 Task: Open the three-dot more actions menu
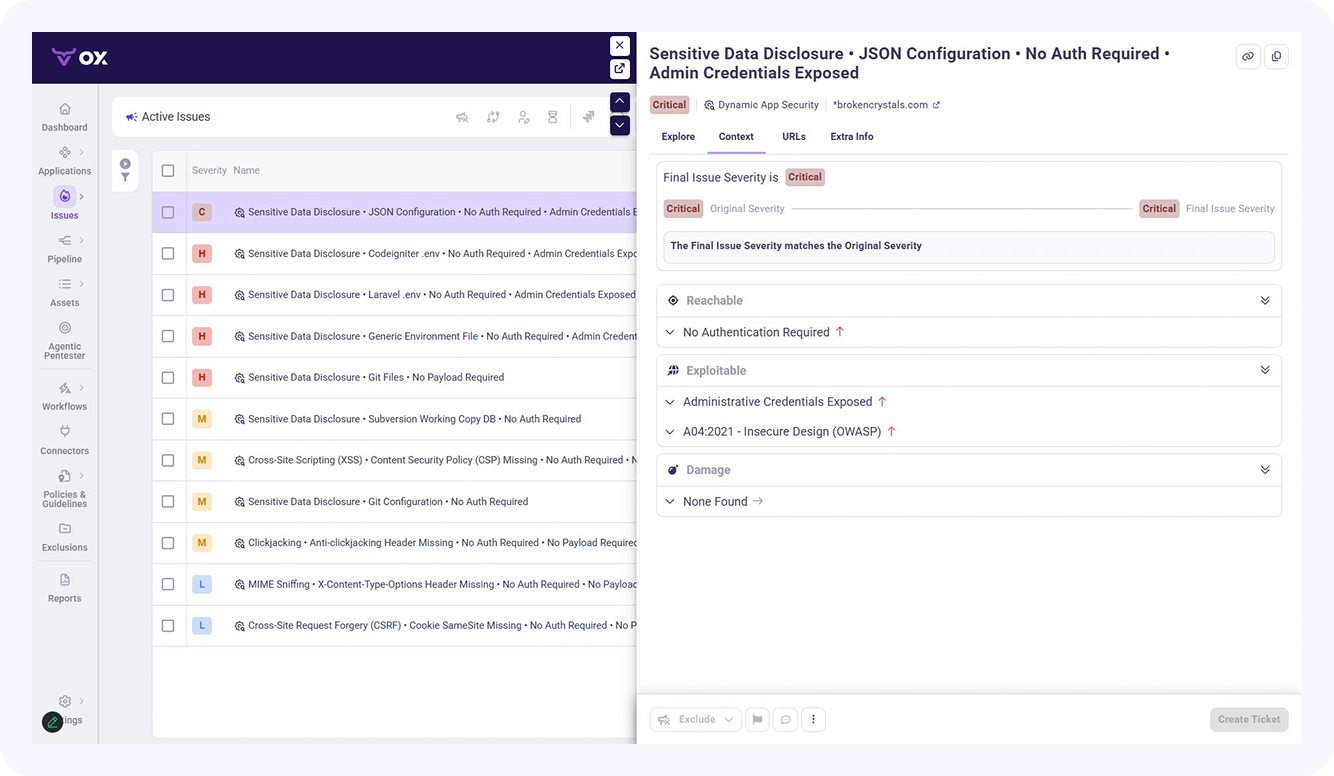814,719
